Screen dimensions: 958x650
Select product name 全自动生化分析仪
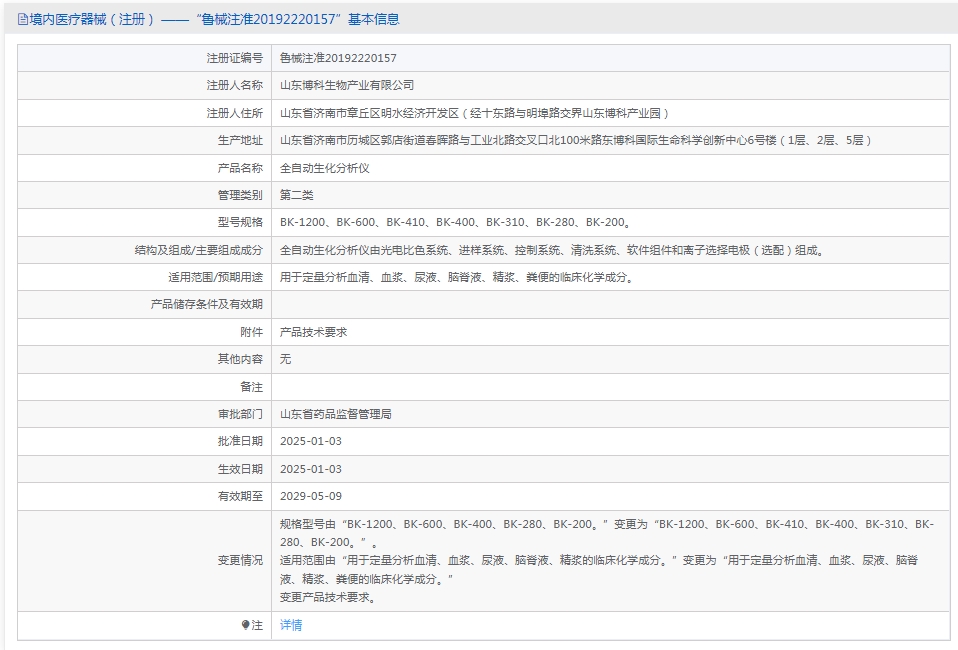pos(325,168)
